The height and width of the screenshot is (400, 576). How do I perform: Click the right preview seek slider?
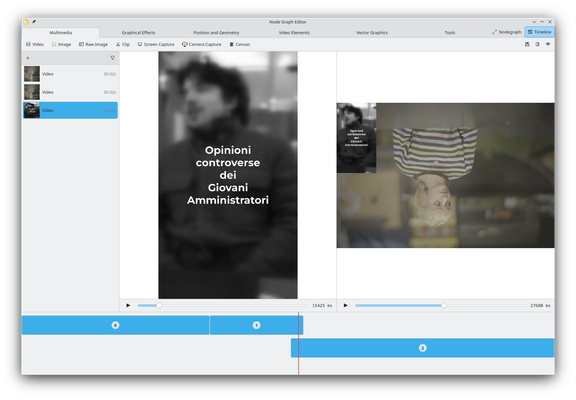(x=440, y=305)
